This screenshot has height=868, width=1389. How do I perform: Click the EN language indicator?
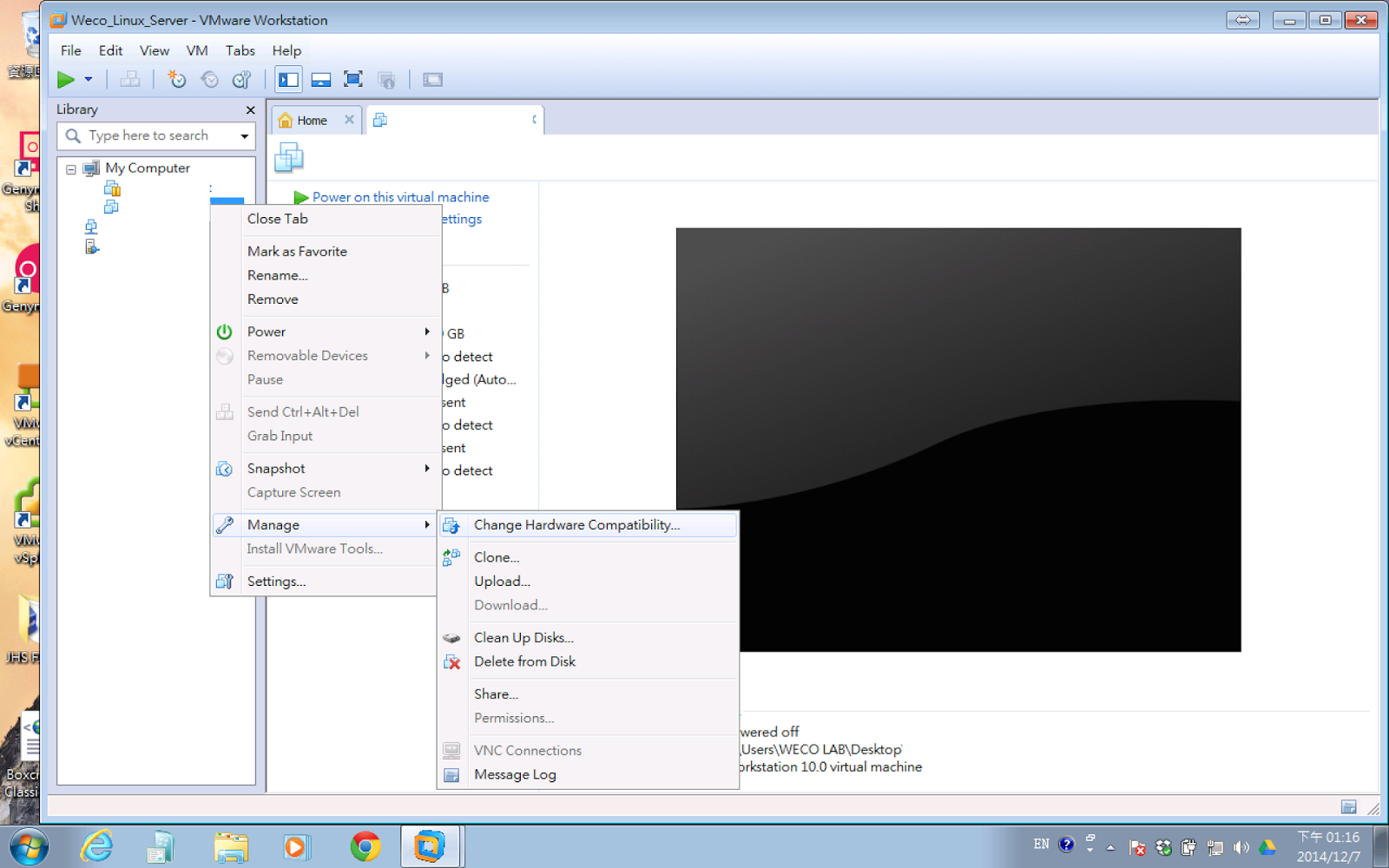[x=1042, y=845]
